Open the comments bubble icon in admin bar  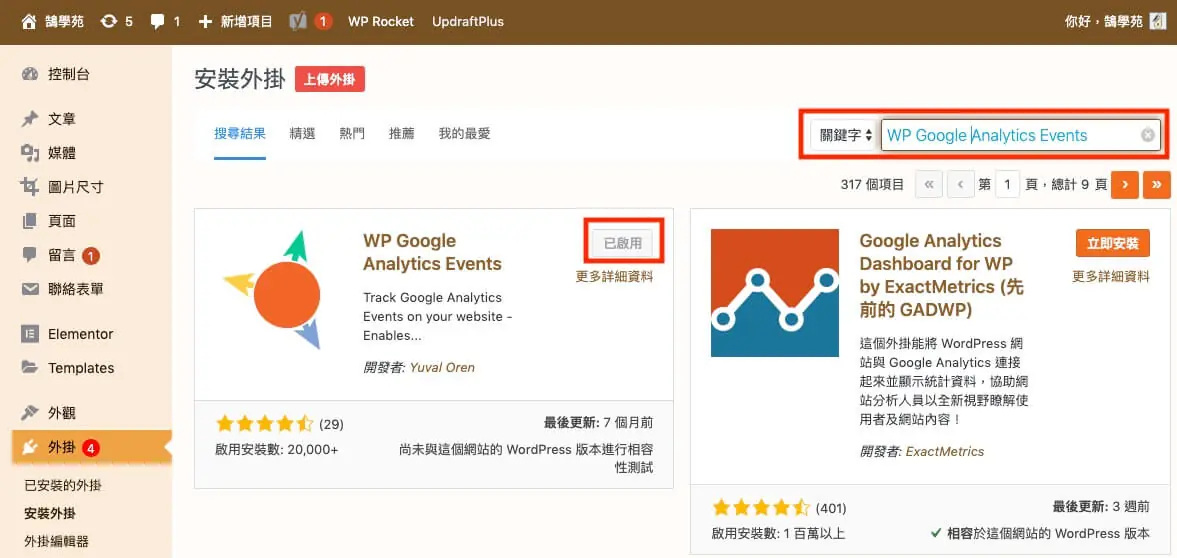pyautogui.click(x=157, y=22)
